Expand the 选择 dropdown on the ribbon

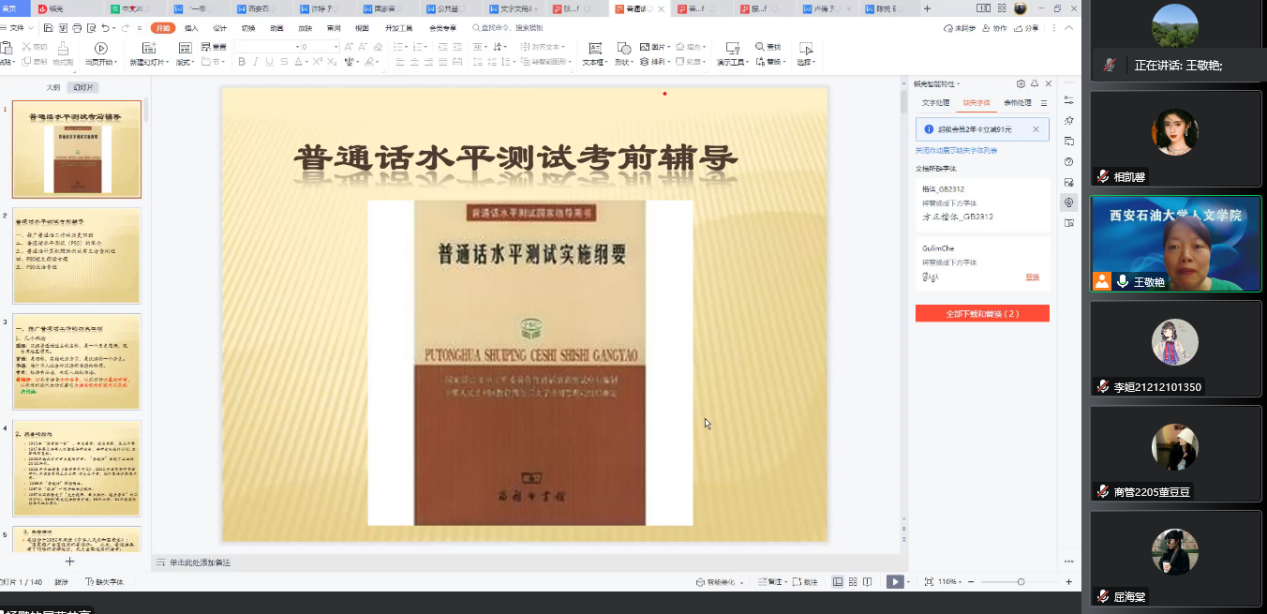812,61
